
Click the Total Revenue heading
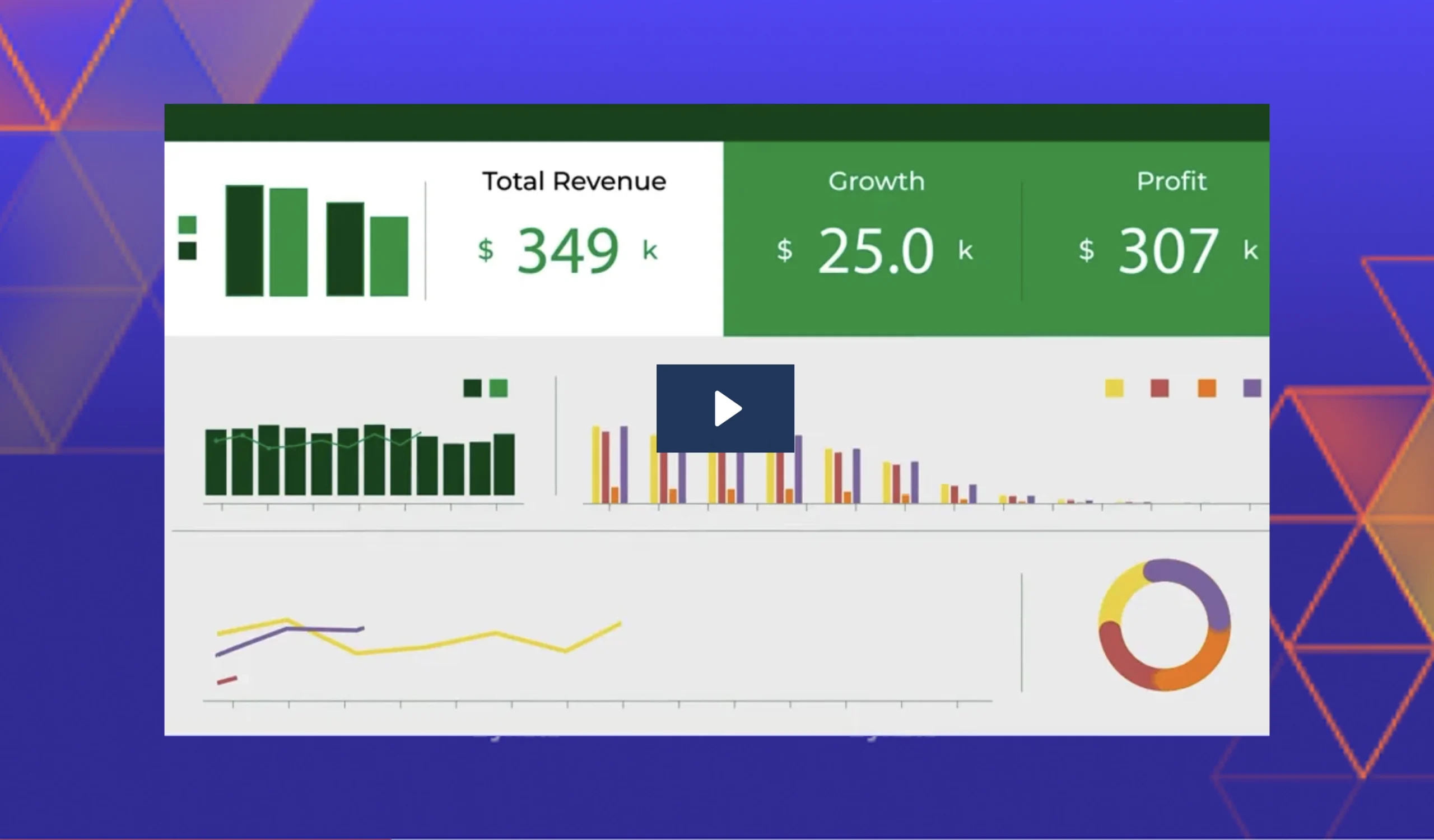[574, 181]
